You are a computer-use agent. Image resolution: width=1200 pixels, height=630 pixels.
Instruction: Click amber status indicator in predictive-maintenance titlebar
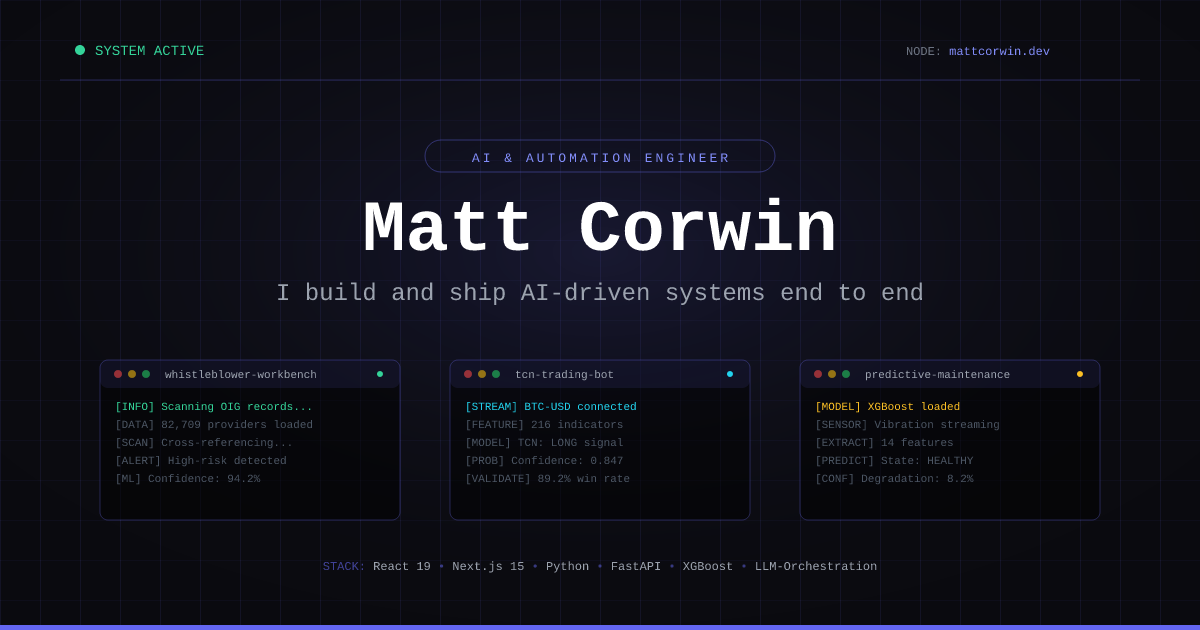pyautogui.click(x=1080, y=374)
